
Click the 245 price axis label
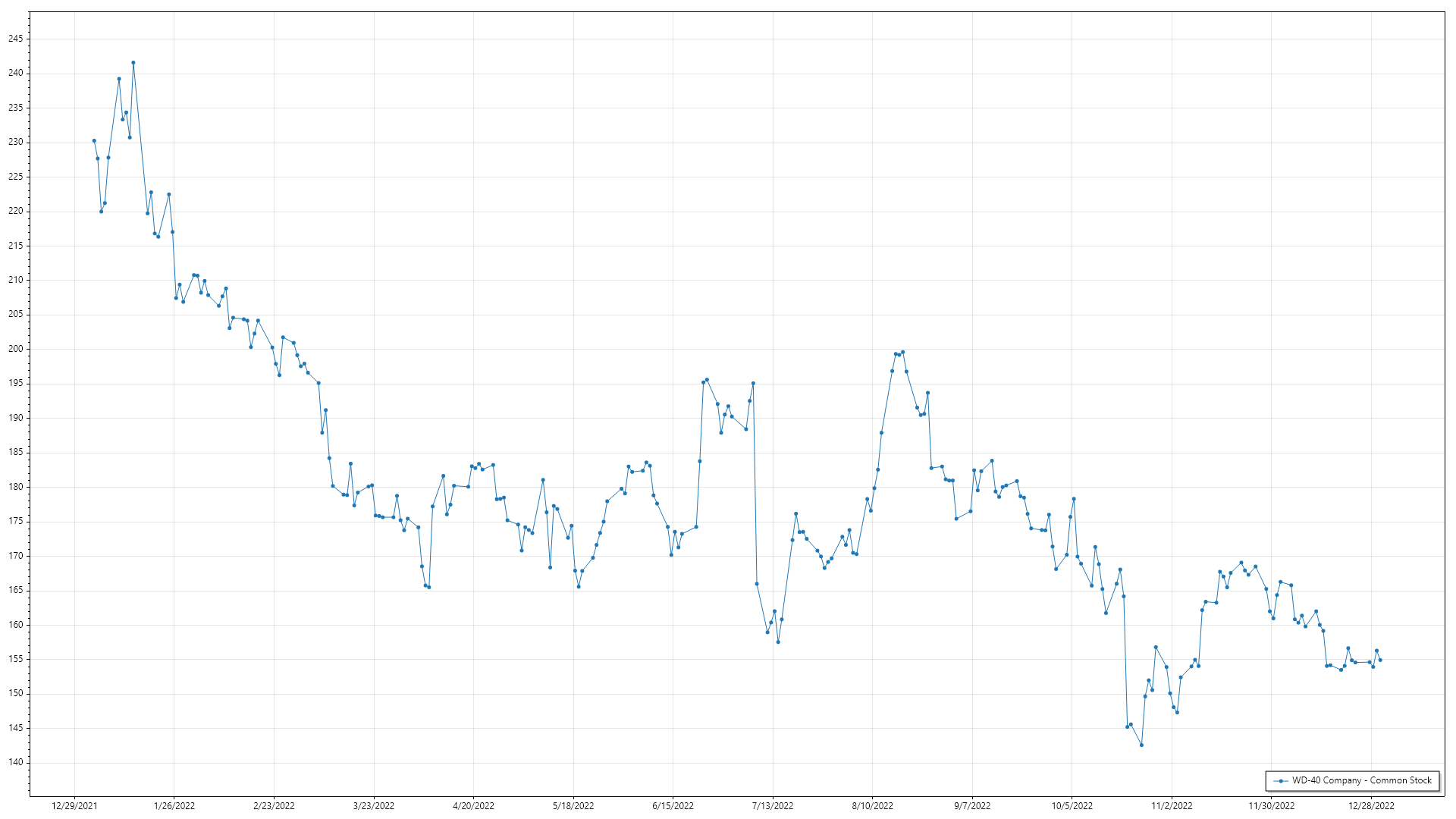coord(16,39)
